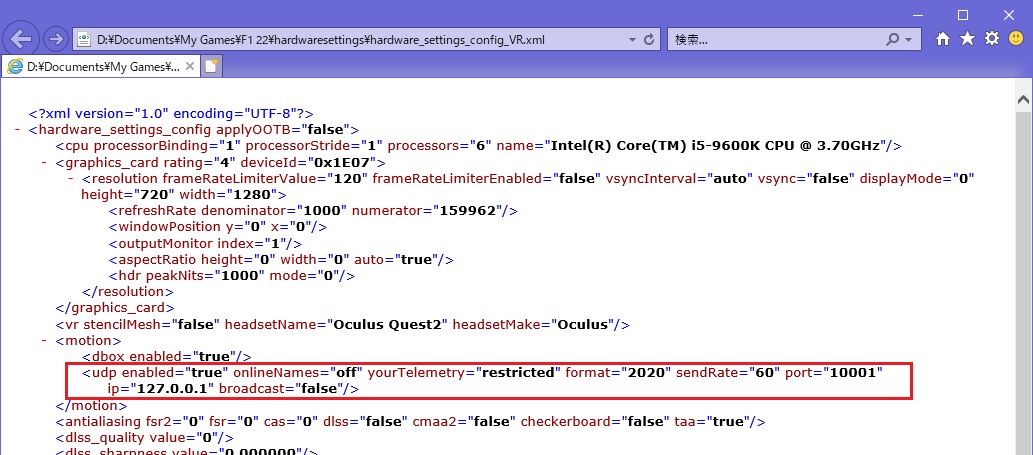Collapse the resolution element

coord(71,179)
